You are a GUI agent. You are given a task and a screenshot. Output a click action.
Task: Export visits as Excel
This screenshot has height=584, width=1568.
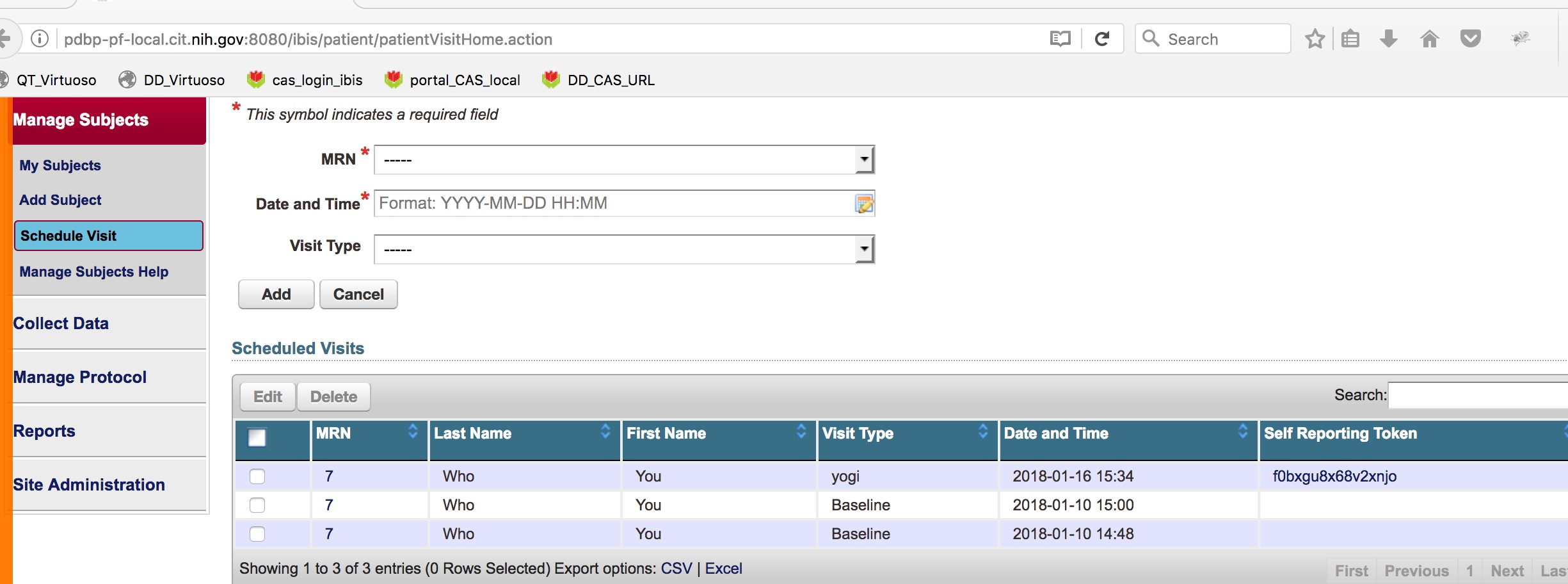(x=724, y=569)
